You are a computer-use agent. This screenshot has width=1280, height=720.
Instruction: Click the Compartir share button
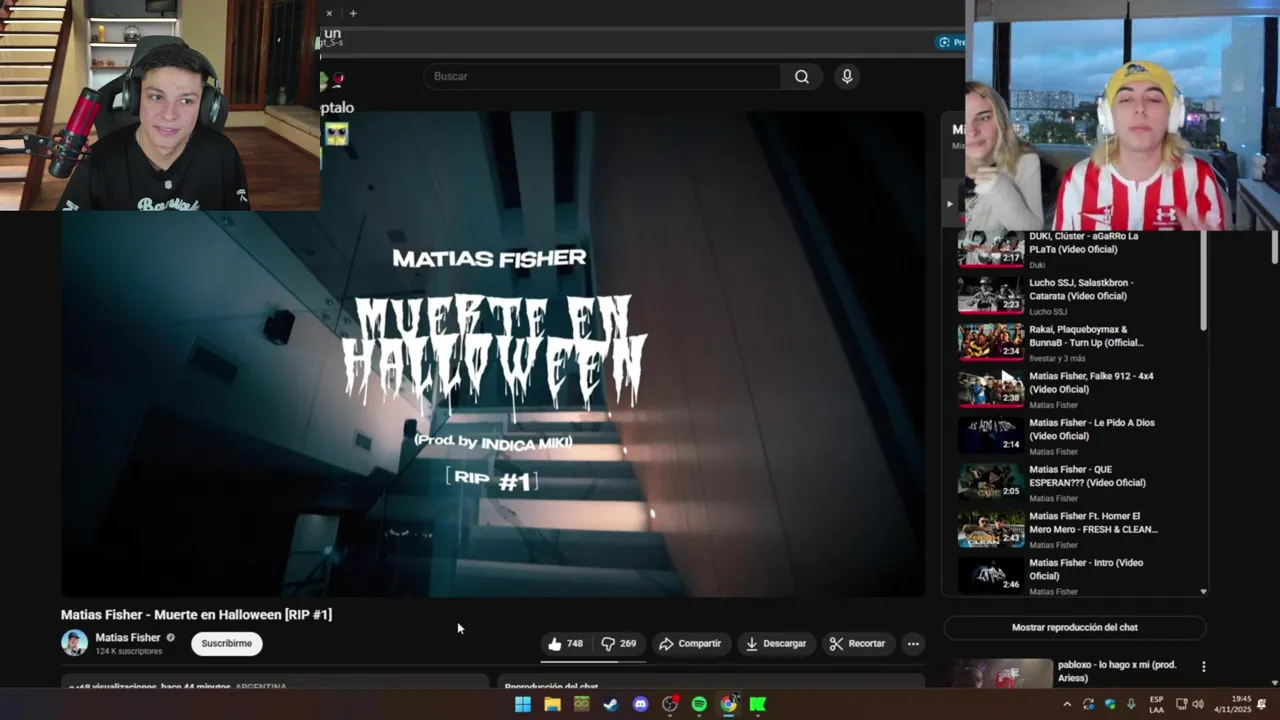[690, 644]
